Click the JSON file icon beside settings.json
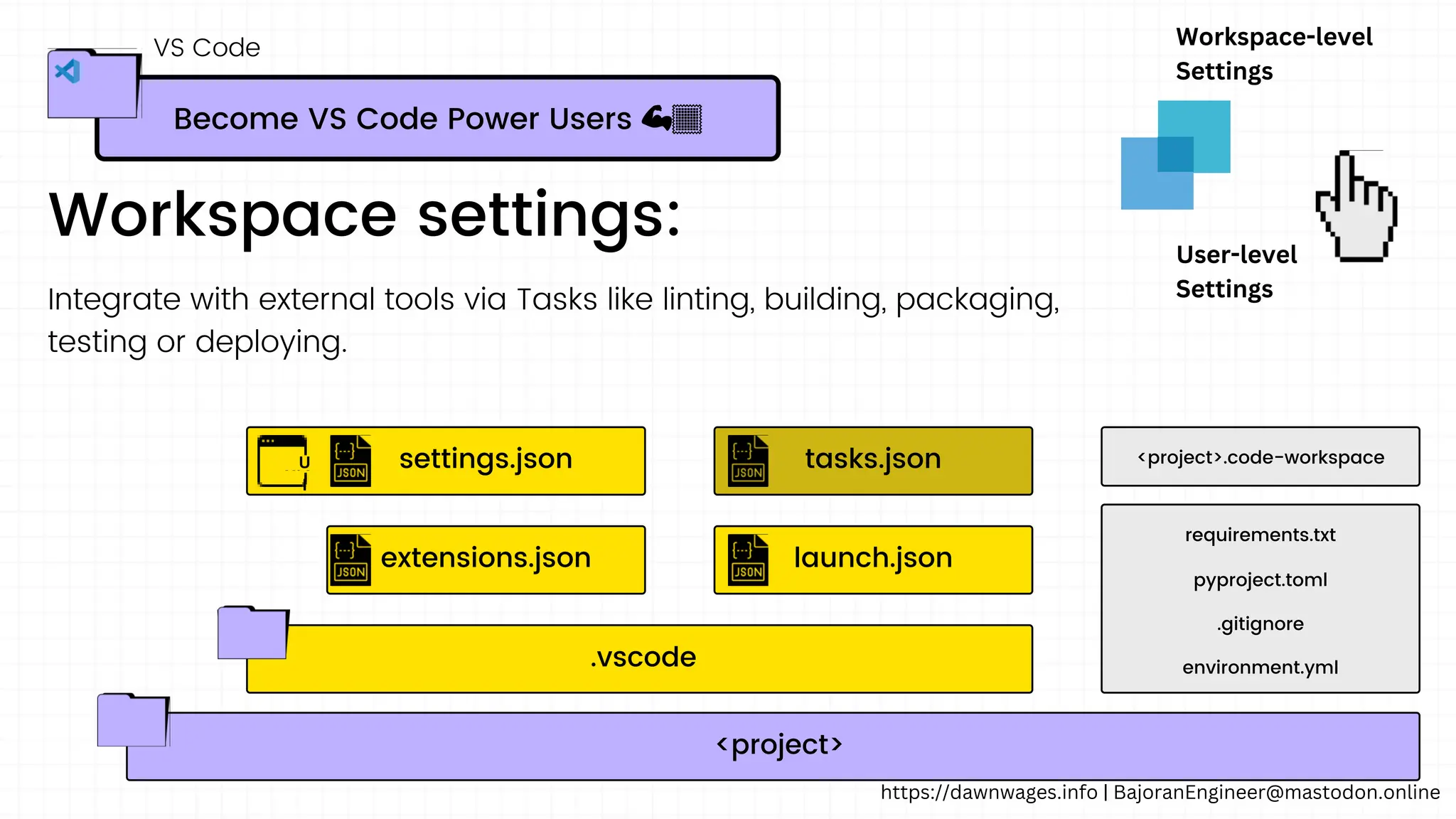 pyautogui.click(x=350, y=461)
